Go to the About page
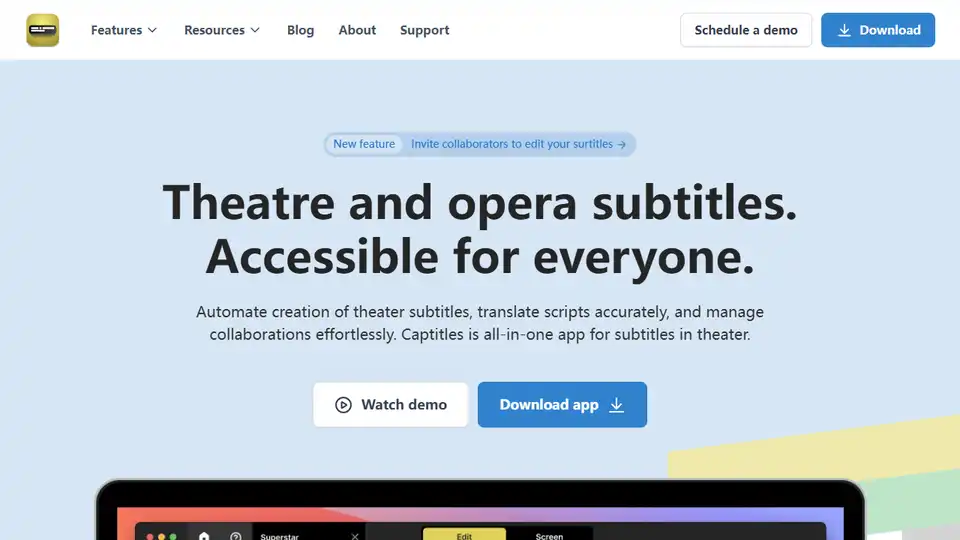This screenshot has height=540, width=960. point(357,30)
